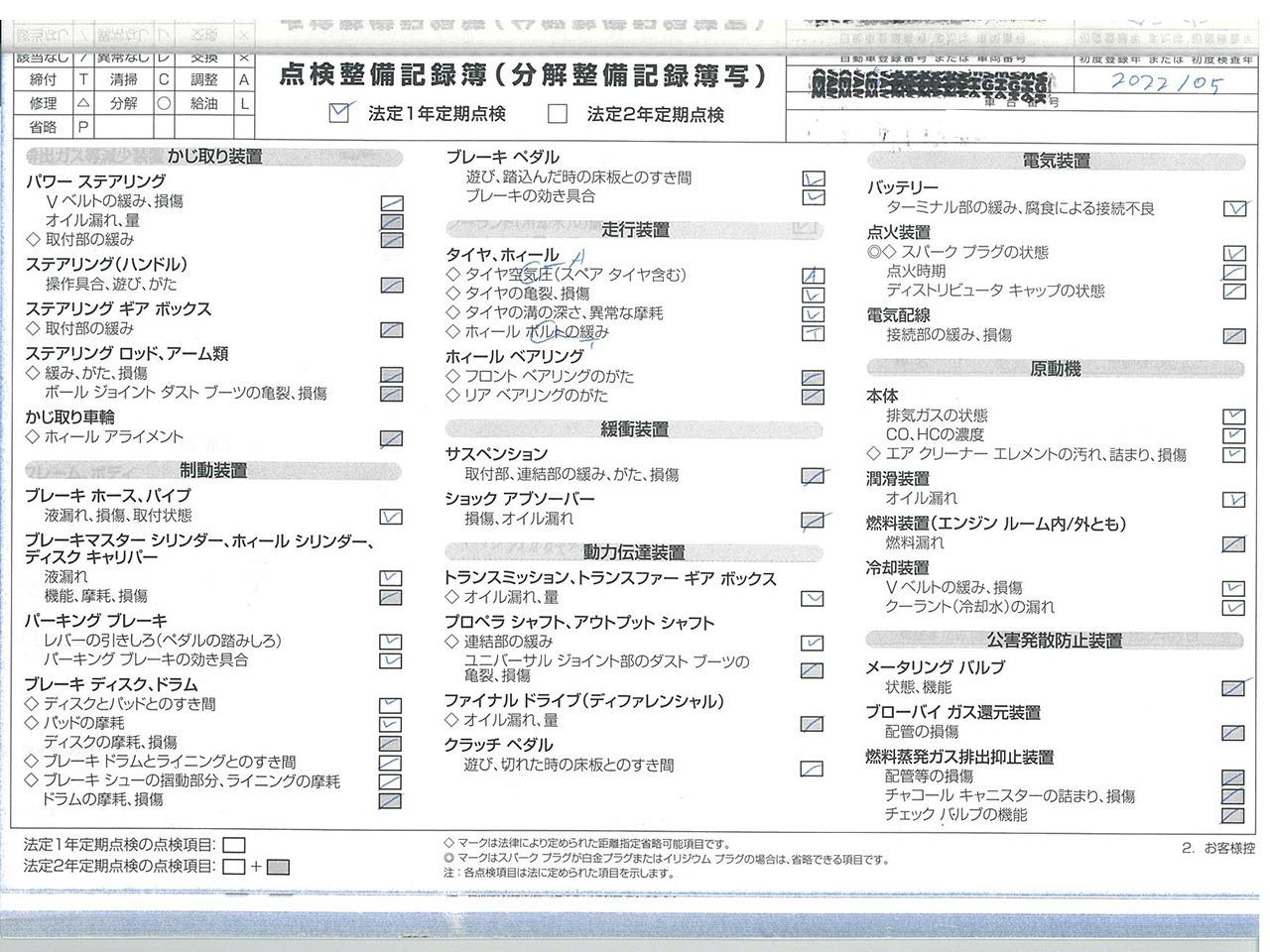Screen dimensions: 1270x952
Task: Click the 制動装置 section header
Action: (x=213, y=470)
